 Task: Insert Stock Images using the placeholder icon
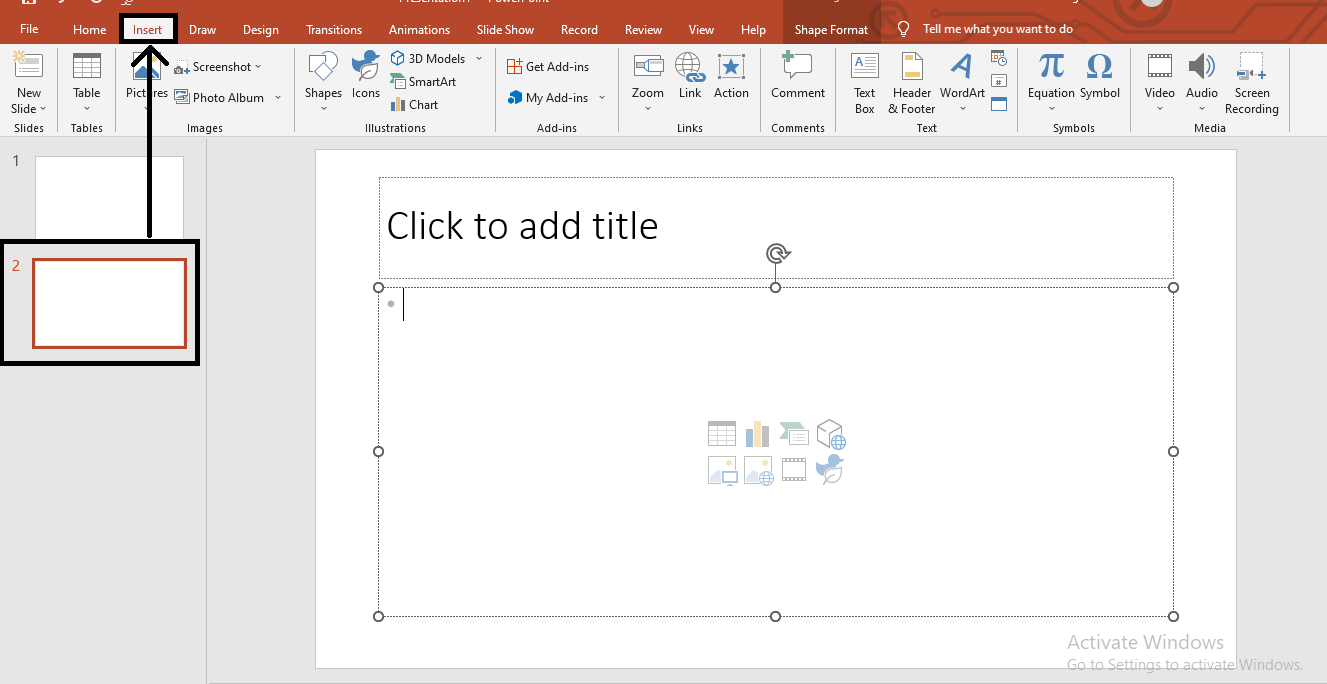(x=758, y=470)
